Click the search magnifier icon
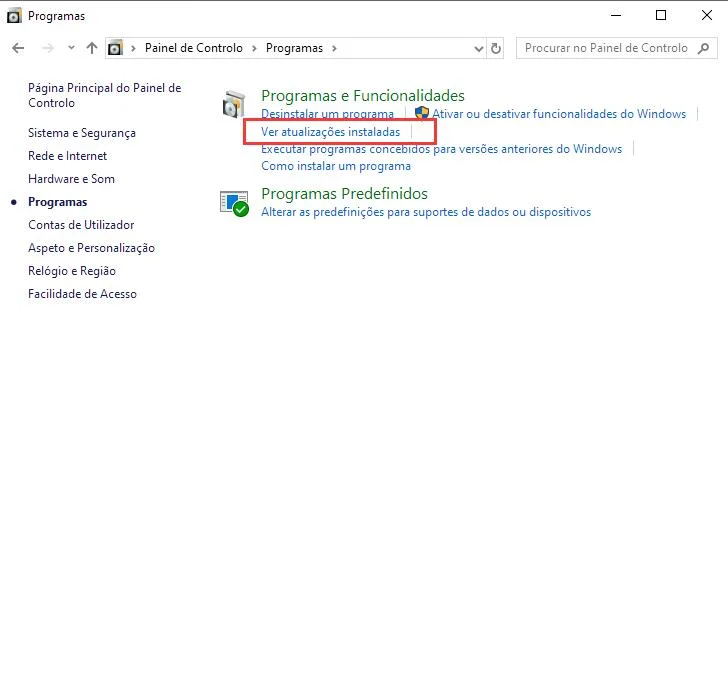Image resolution: width=728 pixels, height=692 pixels. click(x=704, y=48)
